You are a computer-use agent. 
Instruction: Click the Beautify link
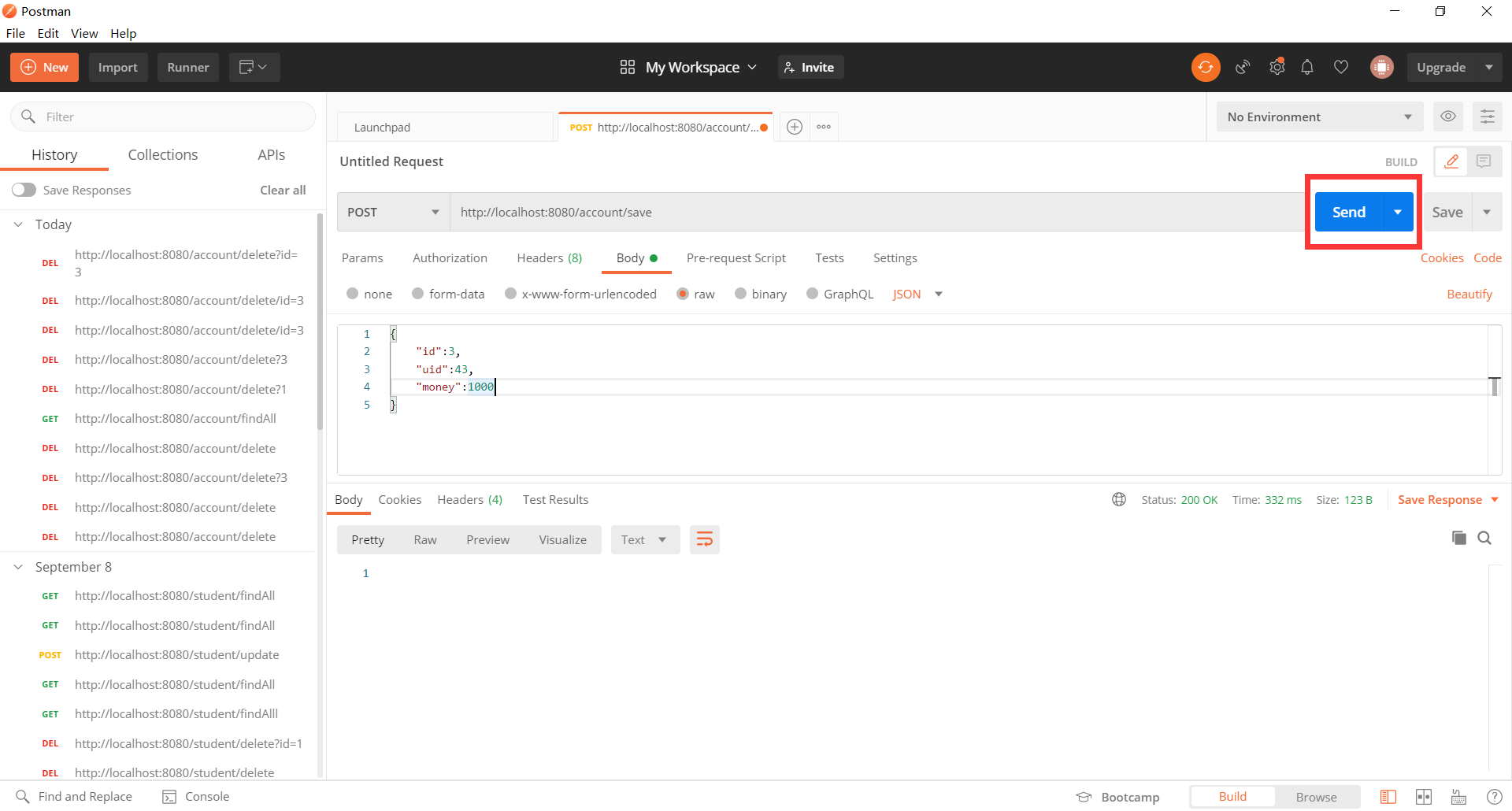point(1469,294)
